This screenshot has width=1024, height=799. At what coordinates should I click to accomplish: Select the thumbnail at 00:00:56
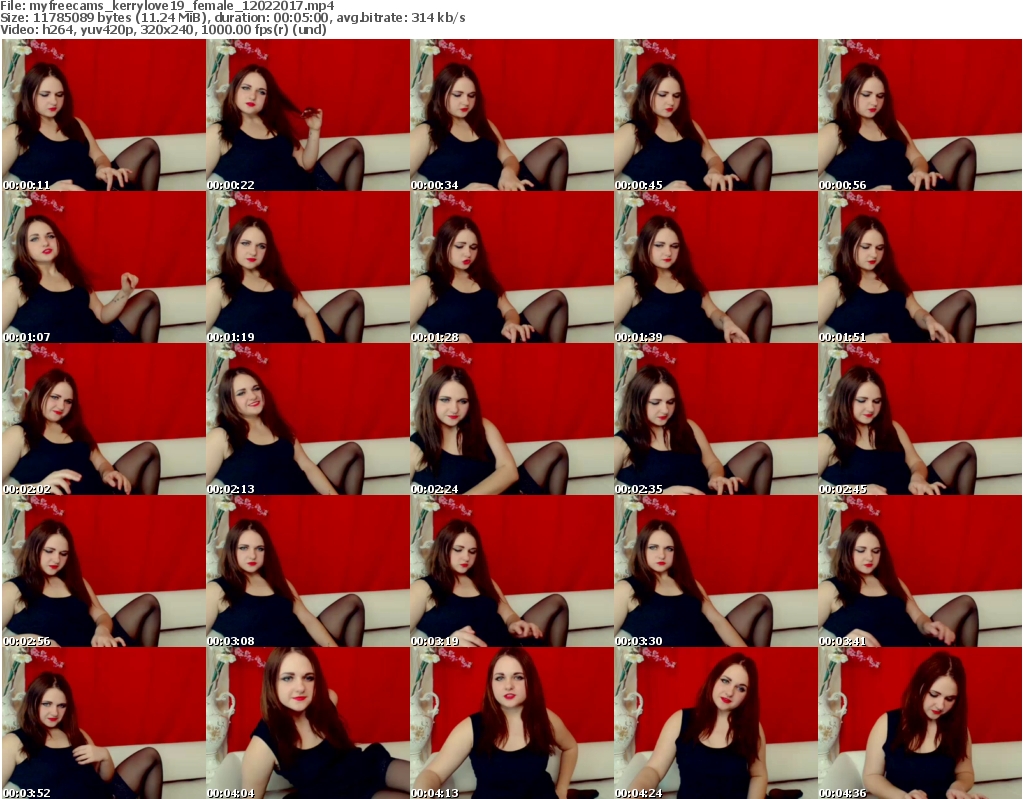tap(920, 115)
